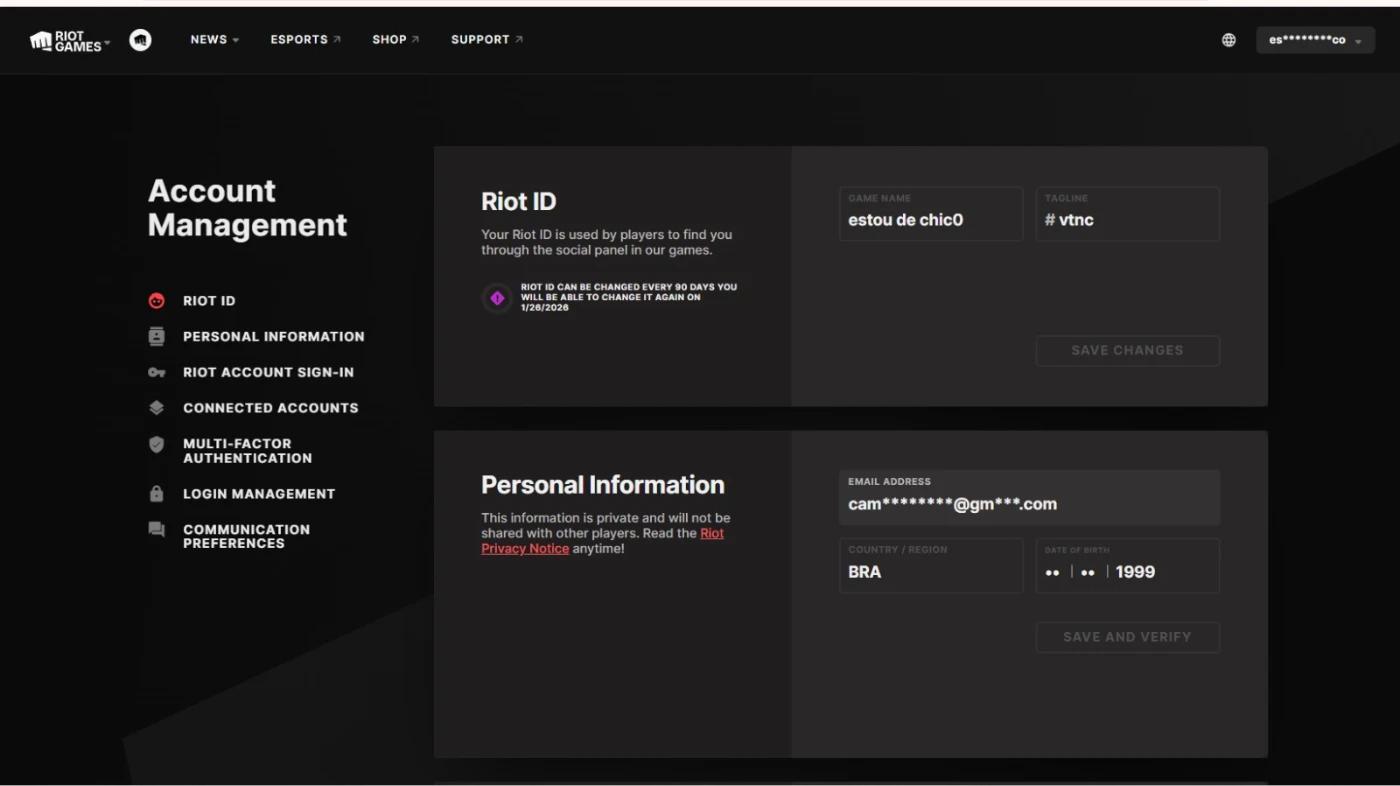Image resolution: width=1400 pixels, height=786 pixels.
Task: Click the Multi-Factor Authentication shield icon
Action: [x=156, y=445]
